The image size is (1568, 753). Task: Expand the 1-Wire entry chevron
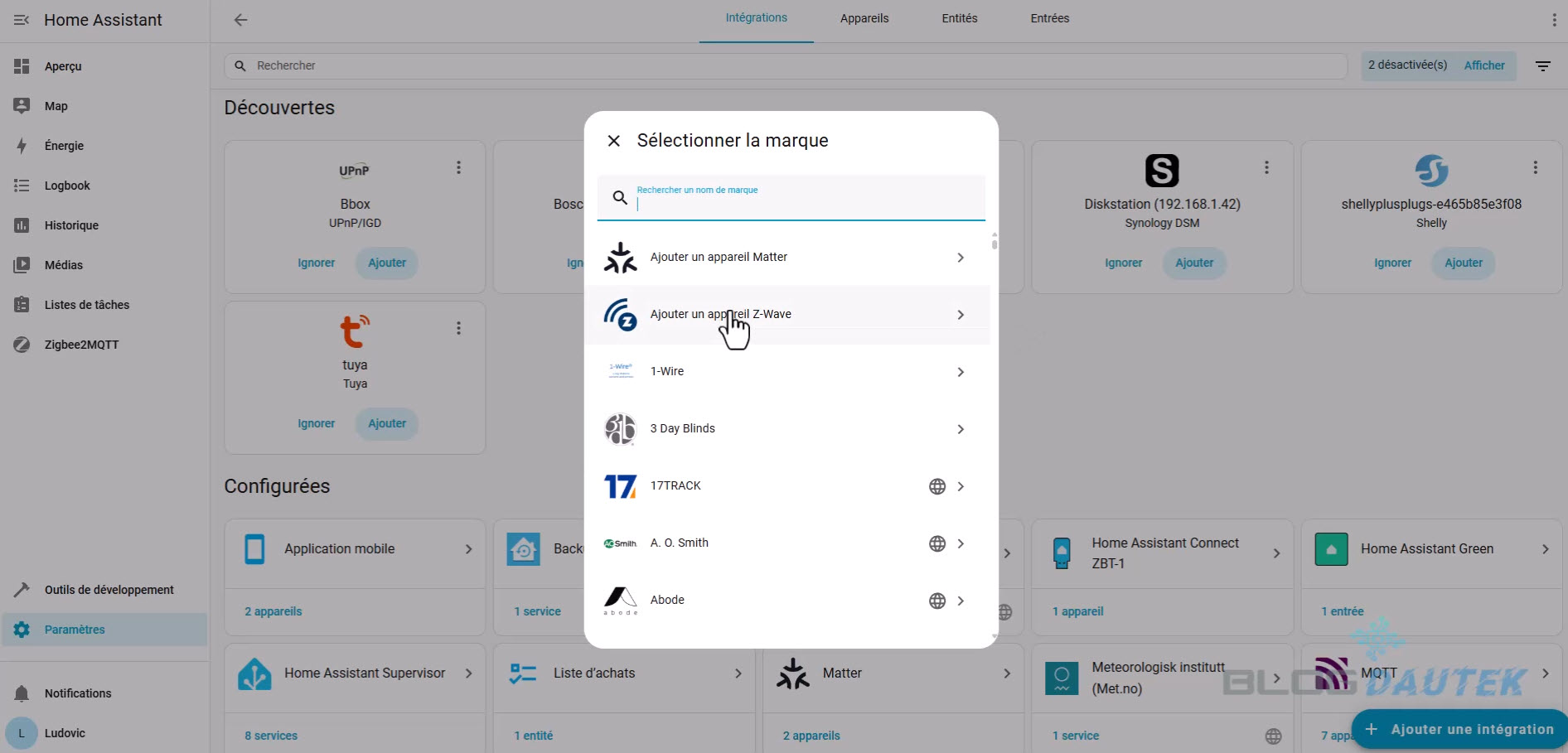961,372
